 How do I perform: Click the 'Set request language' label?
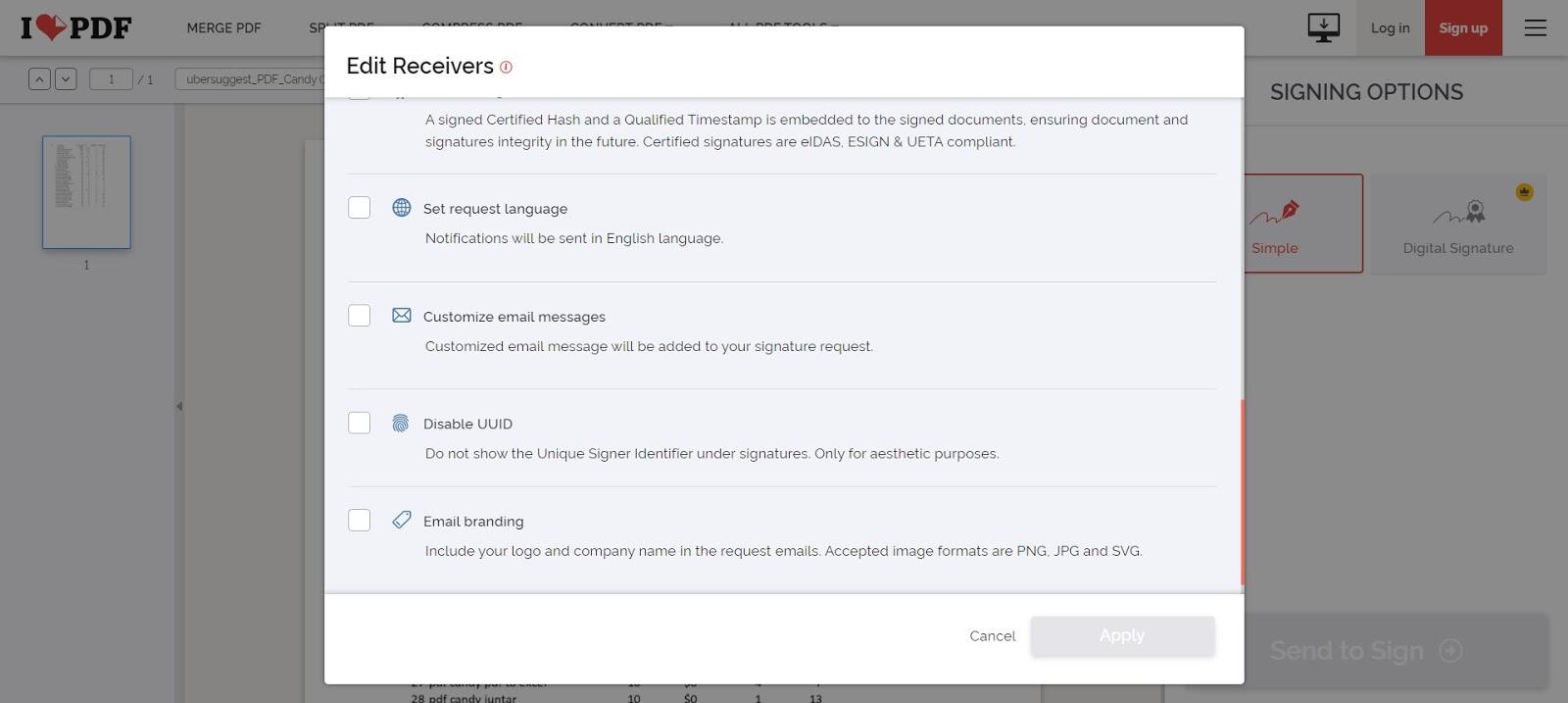click(495, 209)
